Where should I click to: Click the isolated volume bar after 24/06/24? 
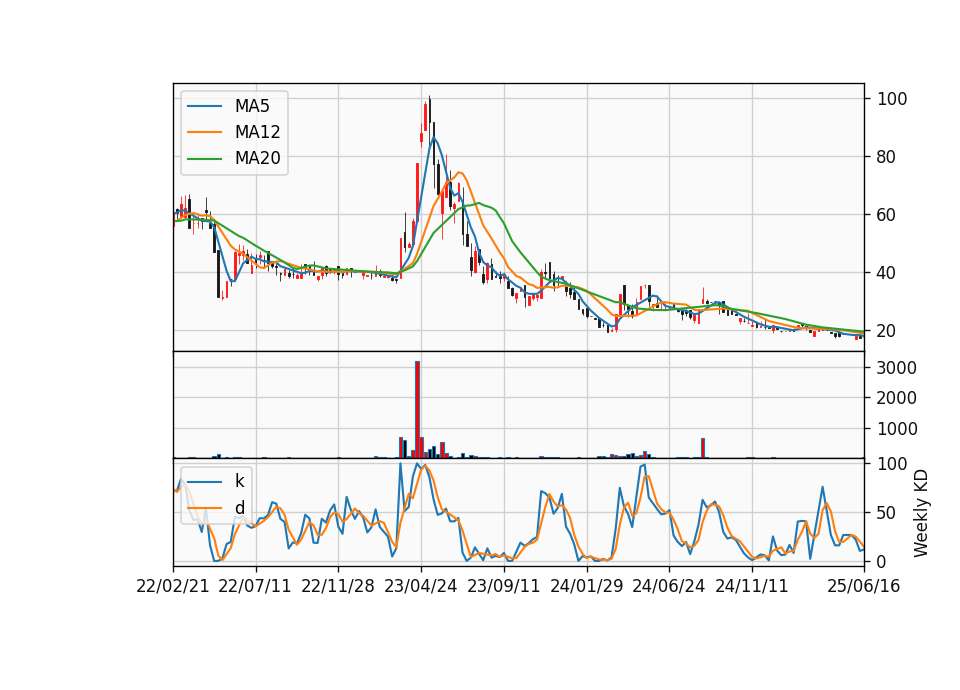[x=703, y=448]
